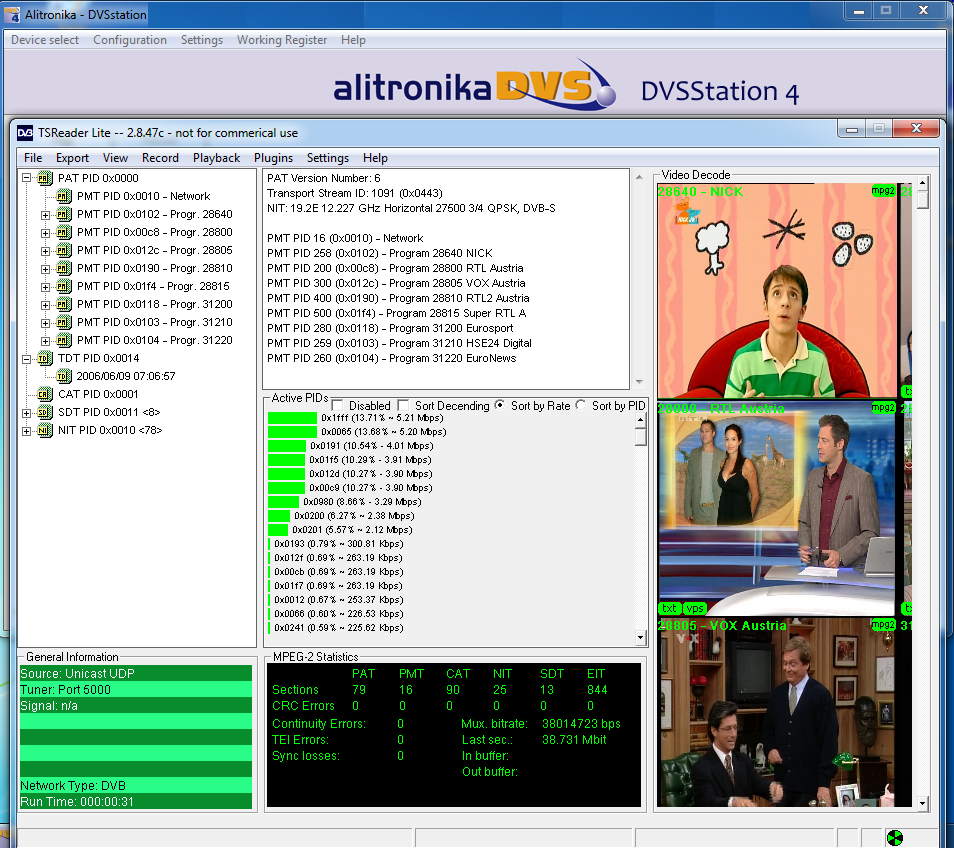Open the Plugins menu in TSReader

273,158
